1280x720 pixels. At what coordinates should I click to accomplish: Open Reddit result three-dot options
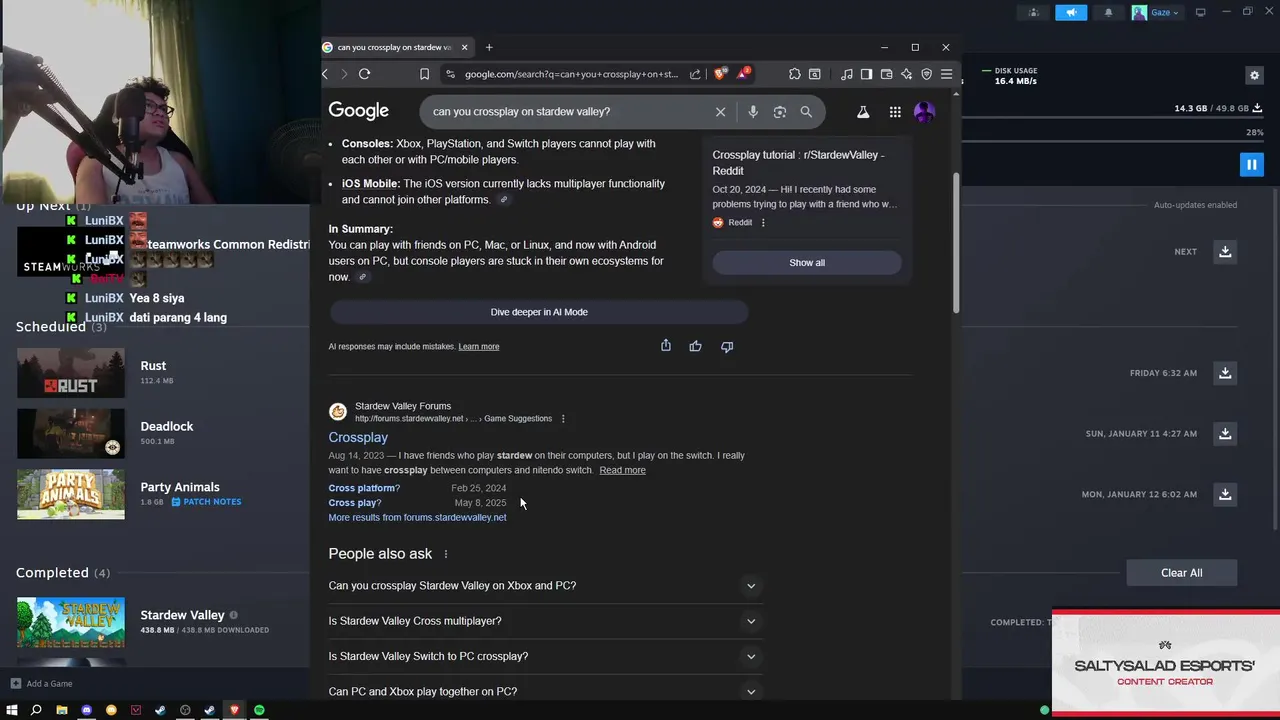pos(763,223)
